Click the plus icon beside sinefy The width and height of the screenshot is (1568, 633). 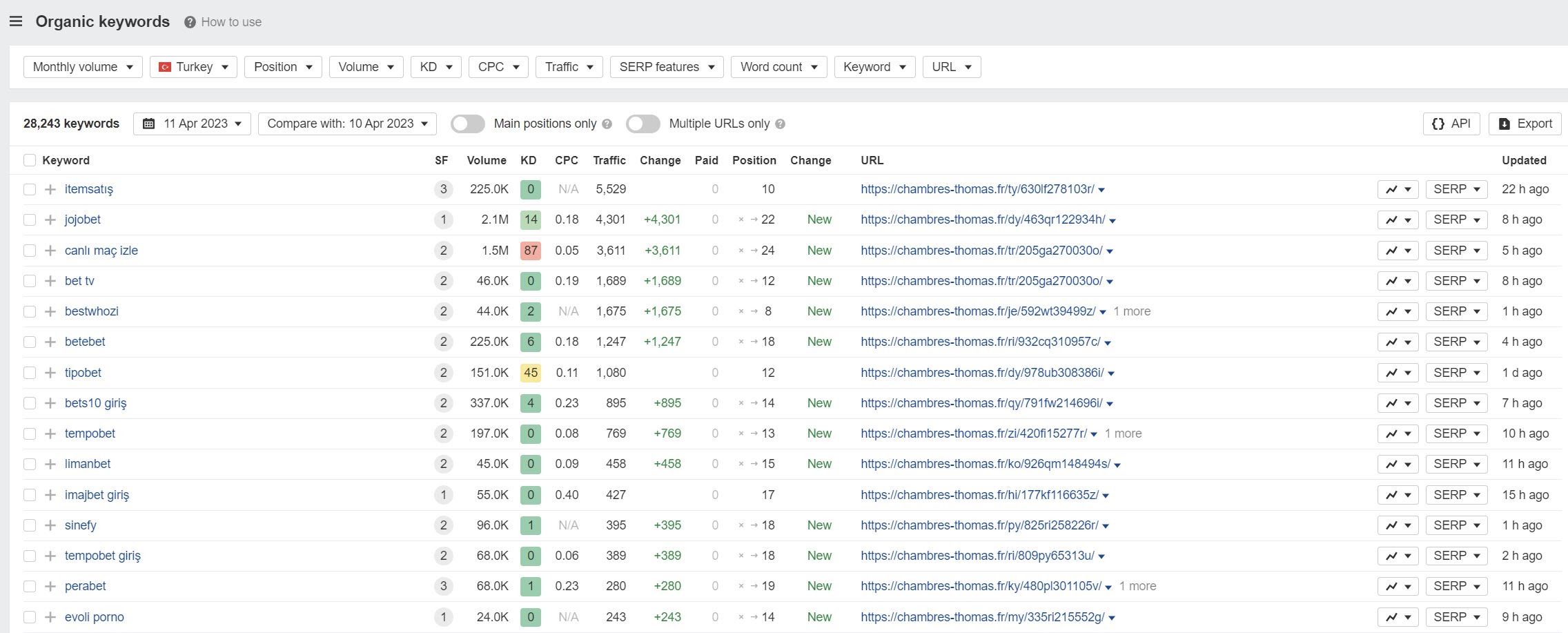pyautogui.click(x=50, y=525)
